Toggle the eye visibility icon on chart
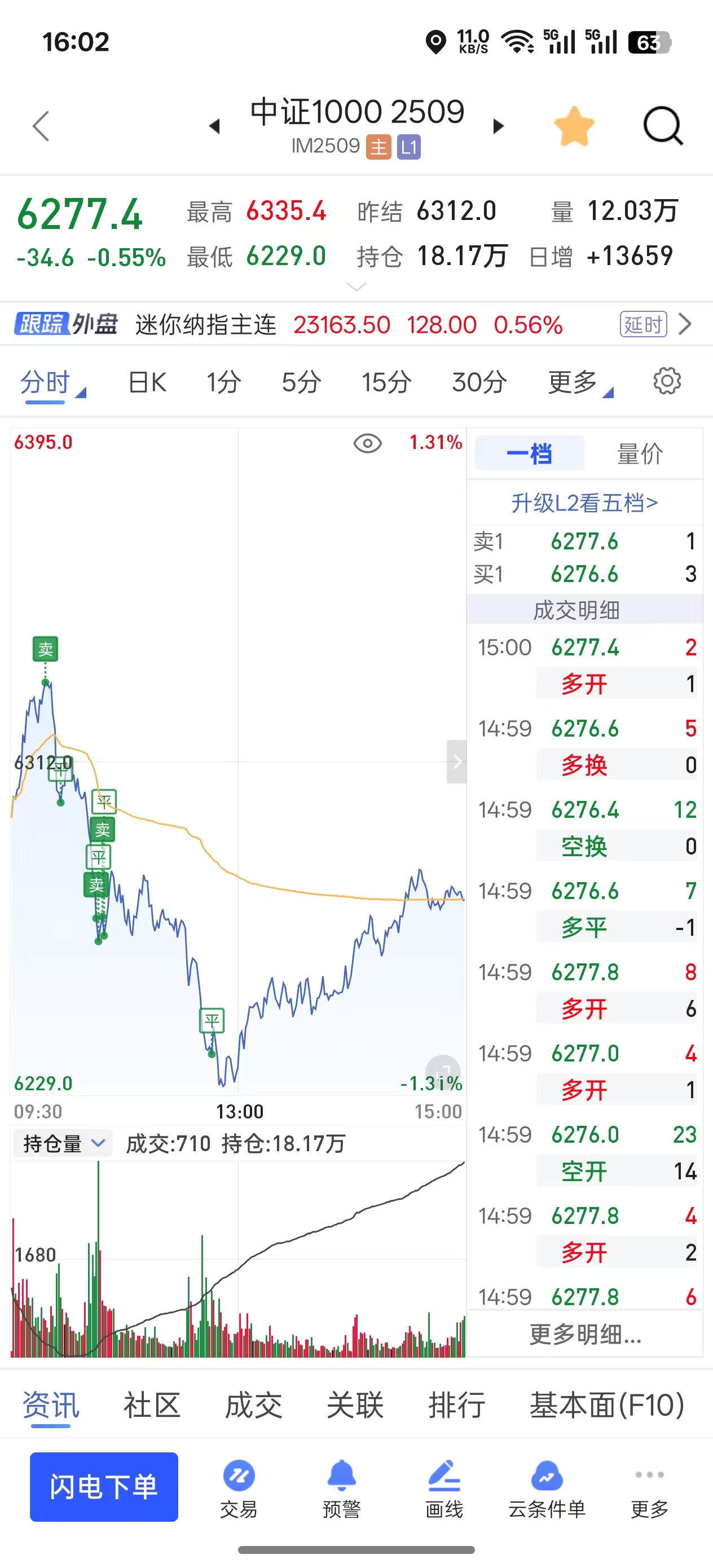 367,443
